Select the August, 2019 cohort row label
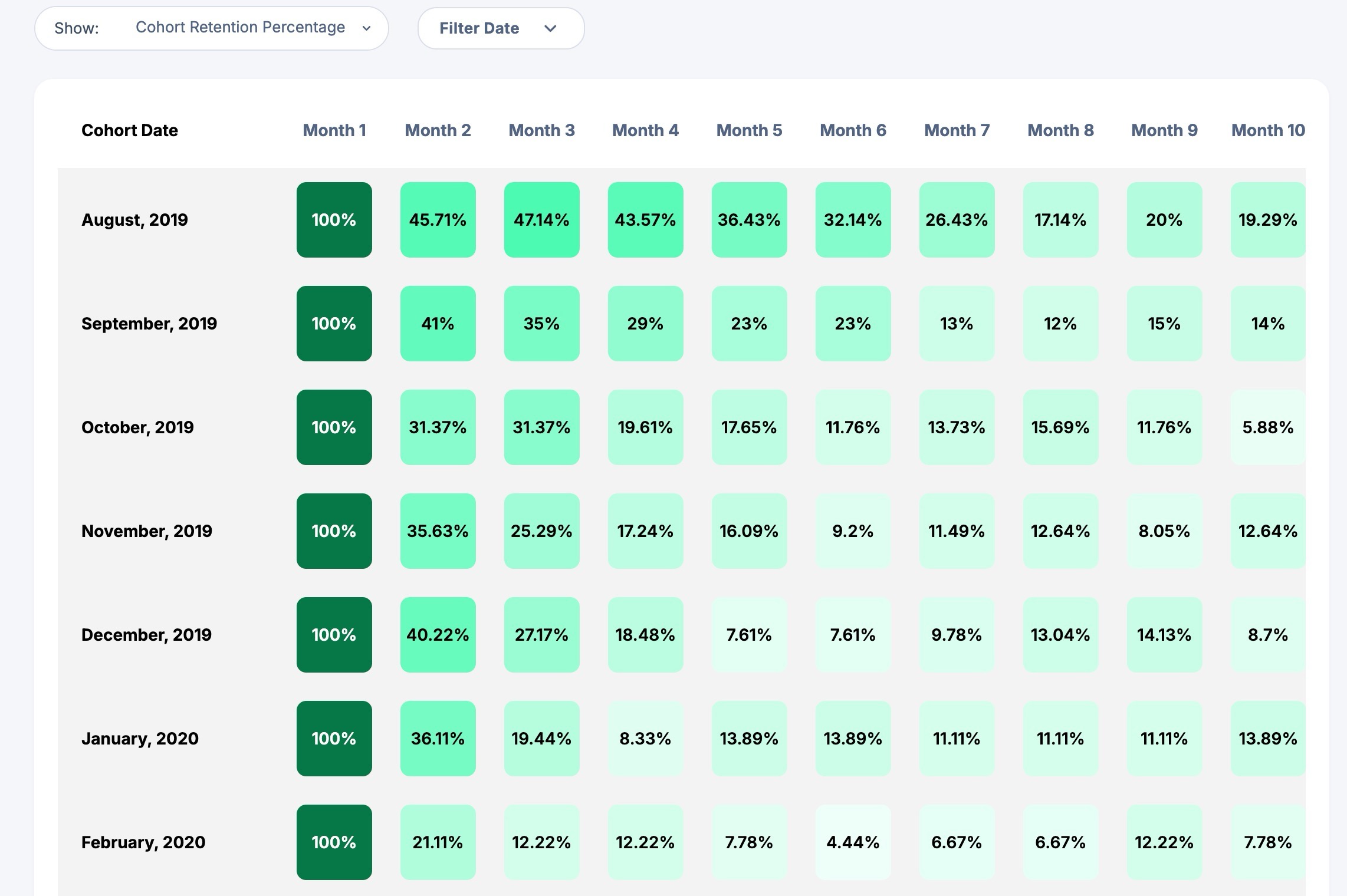Image resolution: width=1347 pixels, height=896 pixels. [x=134, y=220]
